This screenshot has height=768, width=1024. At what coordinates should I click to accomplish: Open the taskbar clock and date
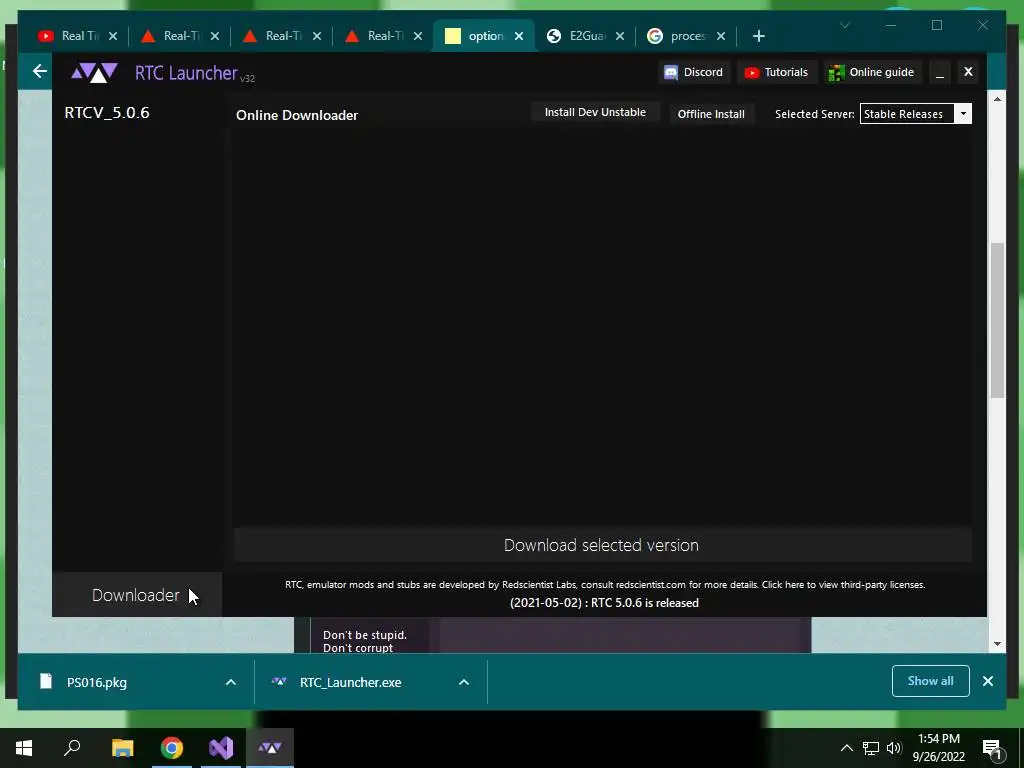(x=938, y=748)
